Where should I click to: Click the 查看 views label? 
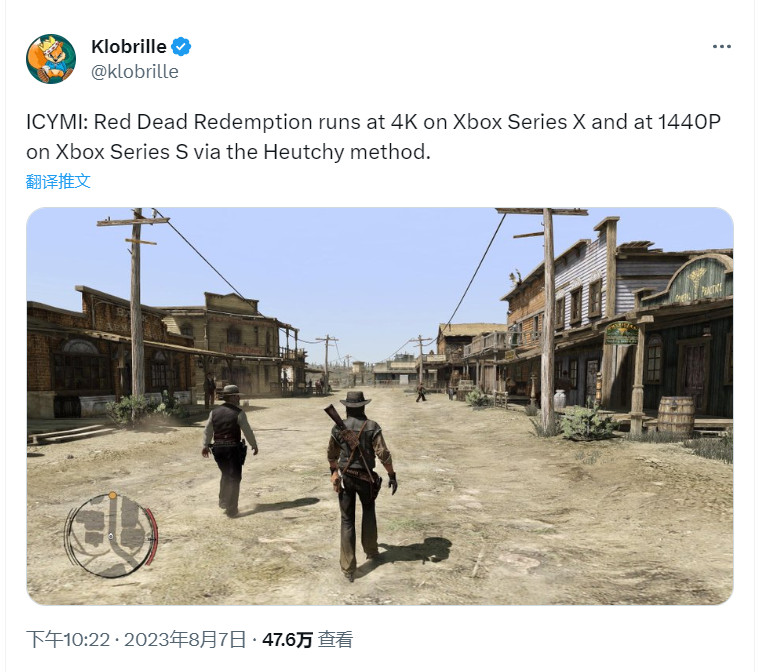[x=335, y=640]
